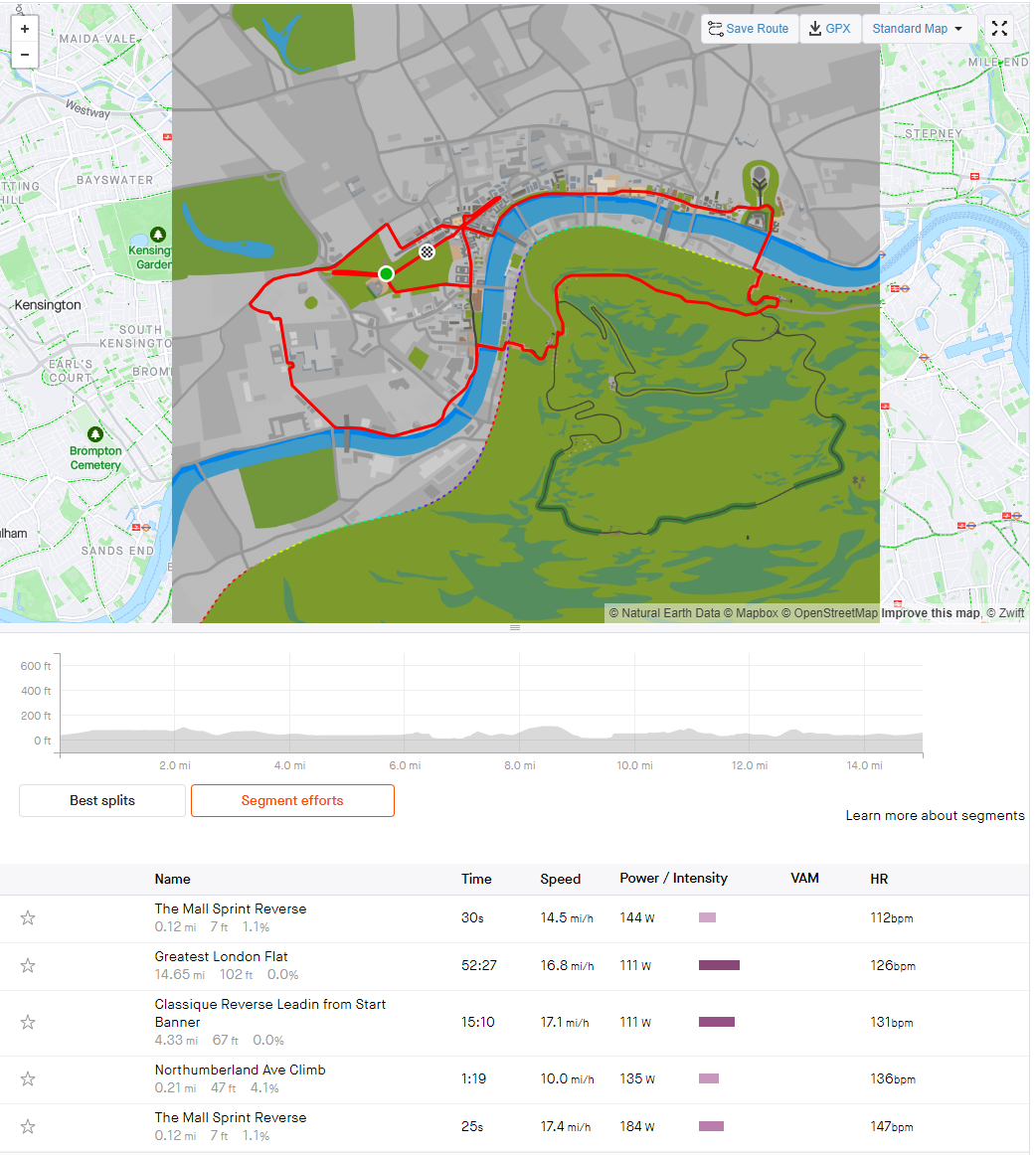Click the 184 W power value
Image resolution: width=1036 pixels, height=1155 pixels.
tap(637, 1127)
